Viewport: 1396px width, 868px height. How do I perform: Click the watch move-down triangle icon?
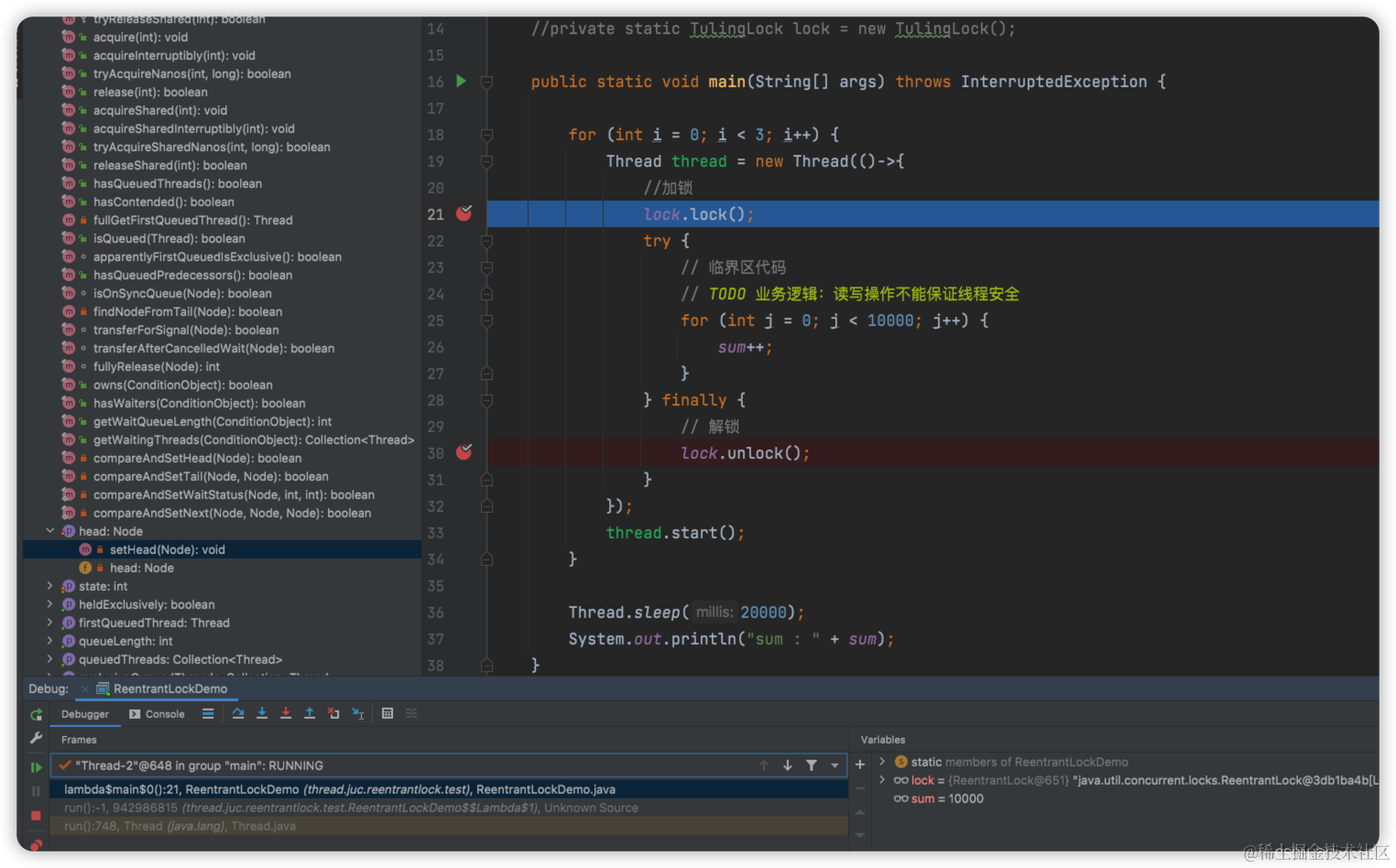[860, 835]
